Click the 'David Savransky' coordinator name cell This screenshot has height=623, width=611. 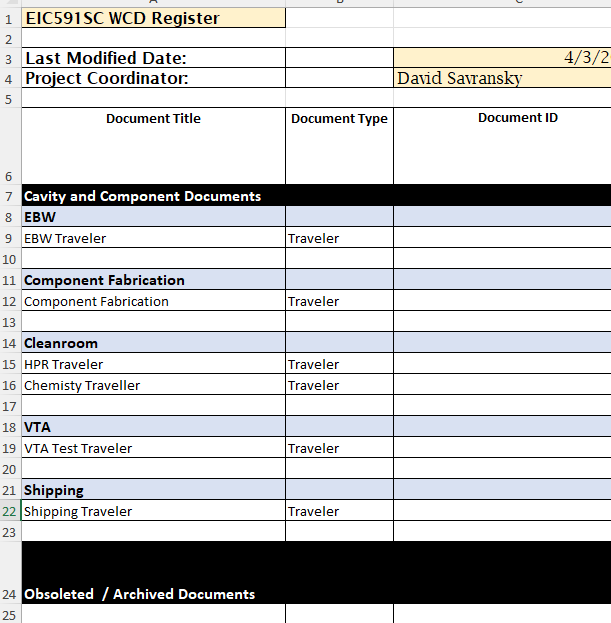coord(502,78)
